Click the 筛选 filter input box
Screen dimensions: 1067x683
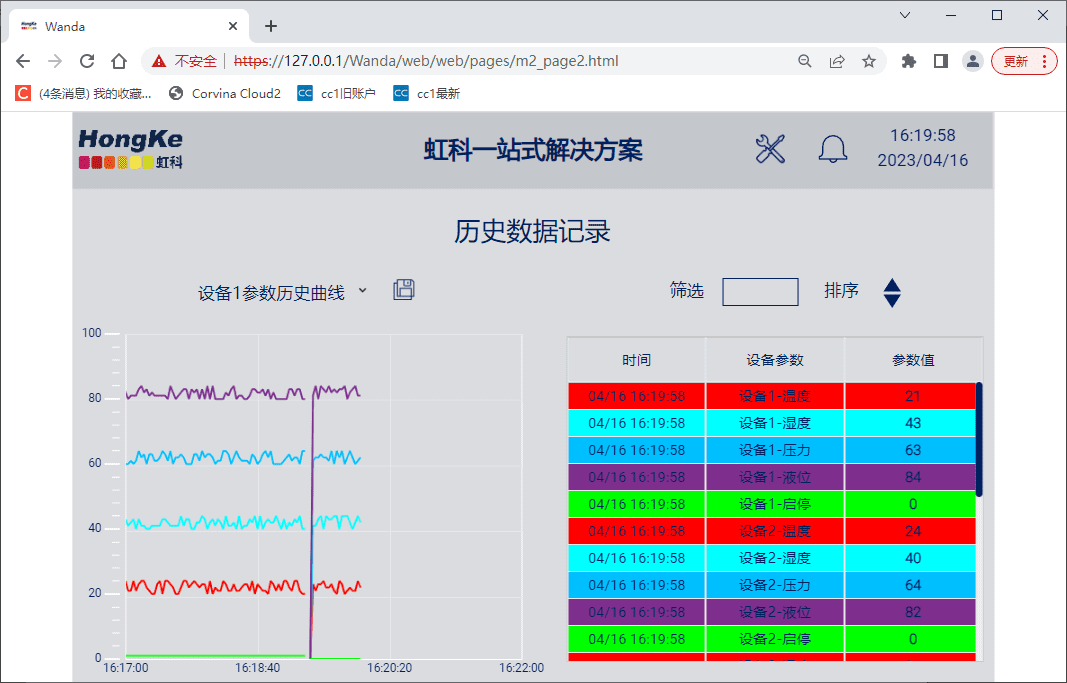(x=760, y=292)
